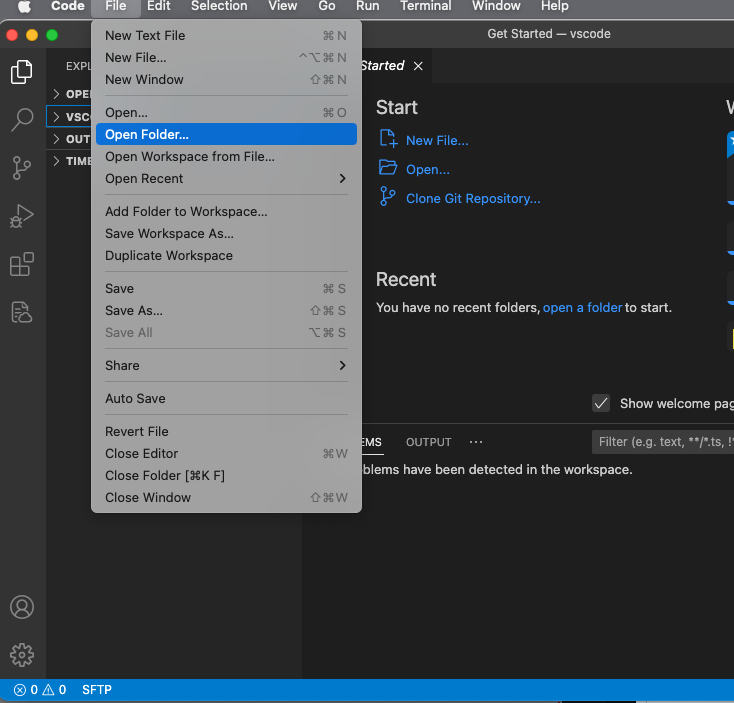This screenshot has width=734, height=703.
Task: Open the Help menu
Action: click(x=555, y=7)
